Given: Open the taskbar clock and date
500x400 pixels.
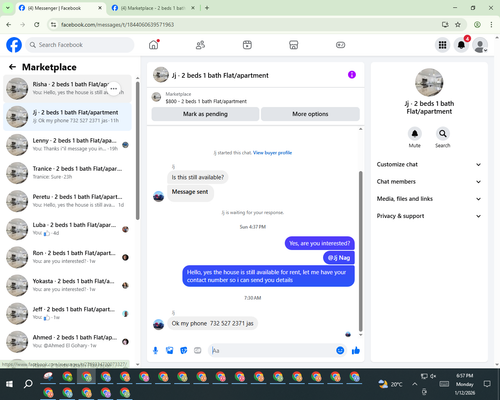Looking at the screenshot, I should click(465, 384).
